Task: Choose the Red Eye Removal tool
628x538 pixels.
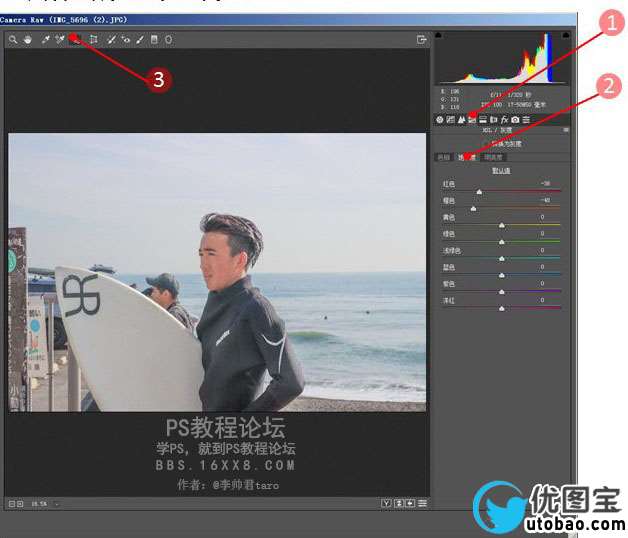Action: (x=126, y=39)
